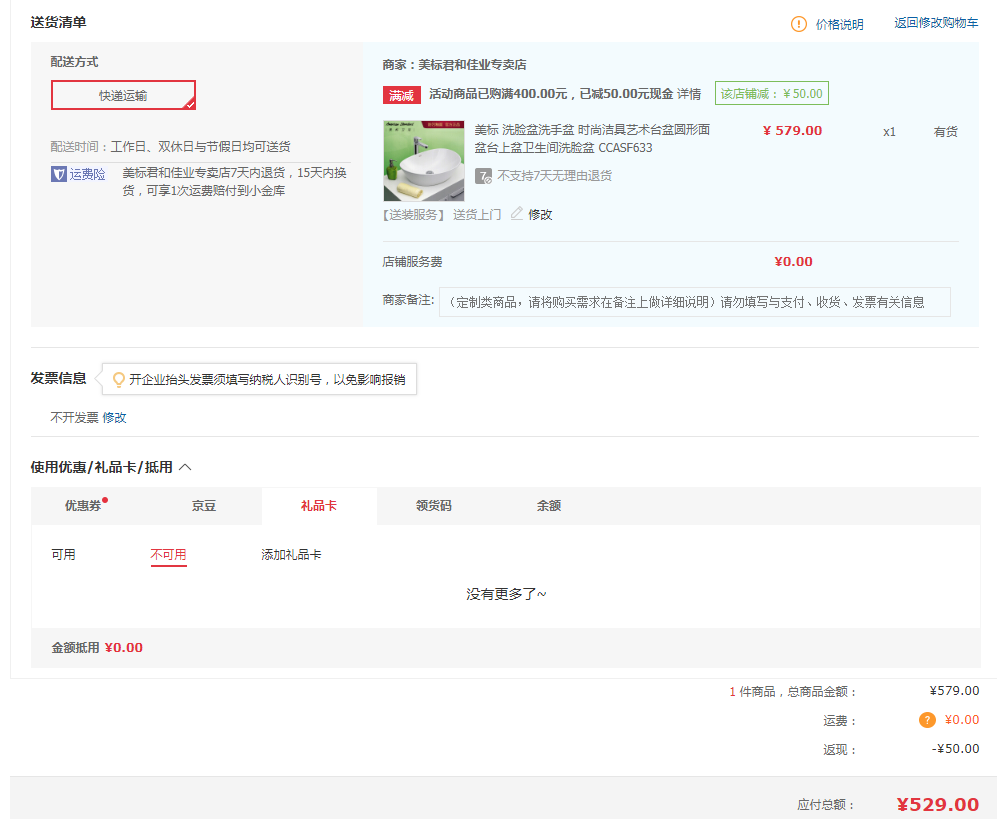Switch to the 余额 tab
Viewport: 997px width, 819px height.
point(549,506)
